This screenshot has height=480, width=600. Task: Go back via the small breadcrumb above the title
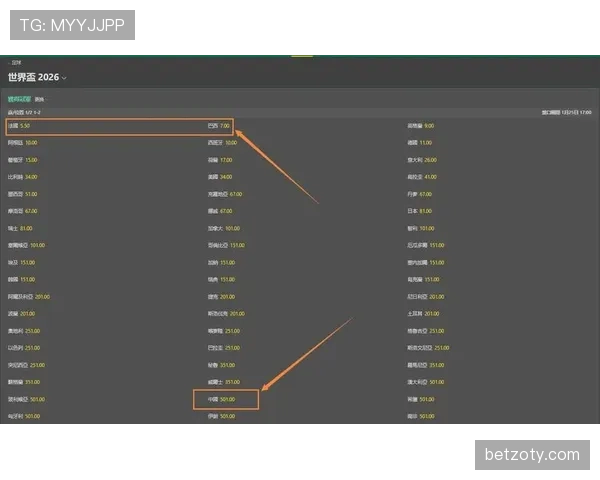coord(15,62)
